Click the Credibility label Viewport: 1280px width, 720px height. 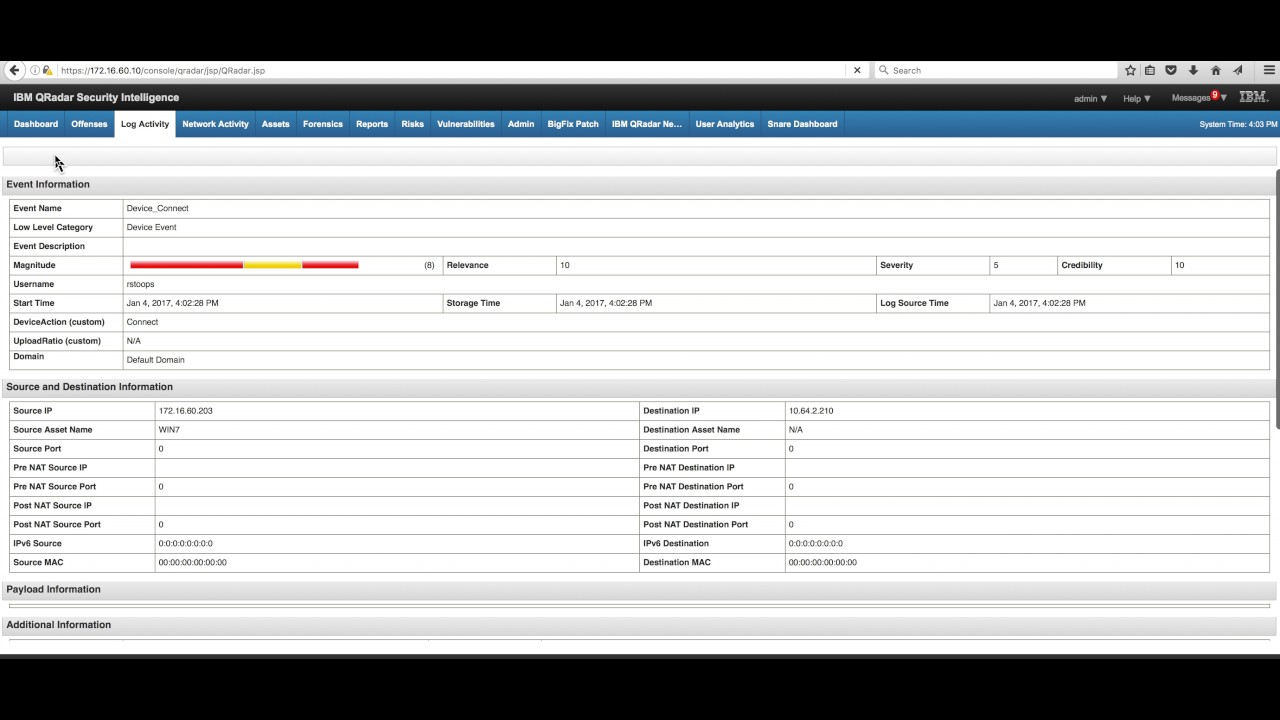[x=1082, y=265]
